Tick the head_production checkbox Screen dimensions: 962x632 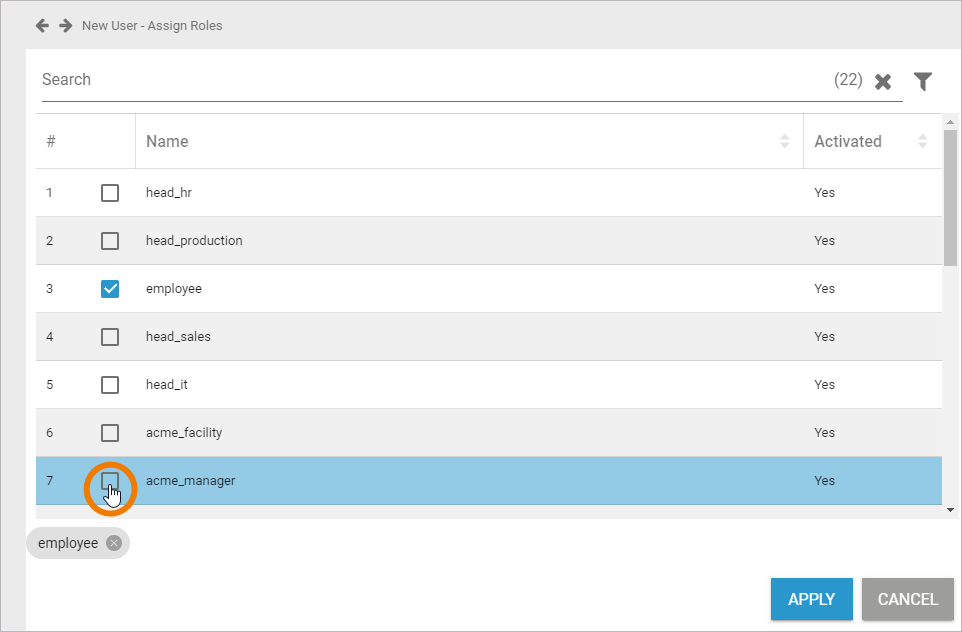[x=110, y=241]
